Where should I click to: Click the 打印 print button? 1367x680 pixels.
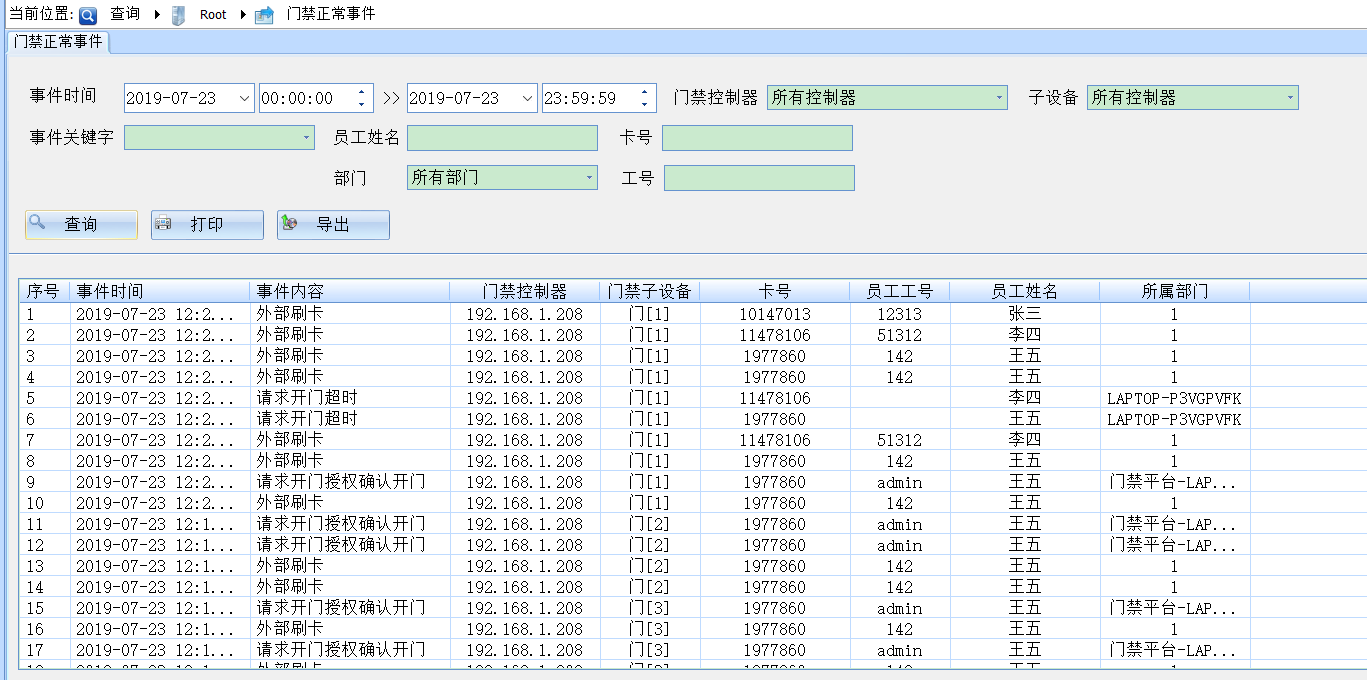tap(207, 225)
